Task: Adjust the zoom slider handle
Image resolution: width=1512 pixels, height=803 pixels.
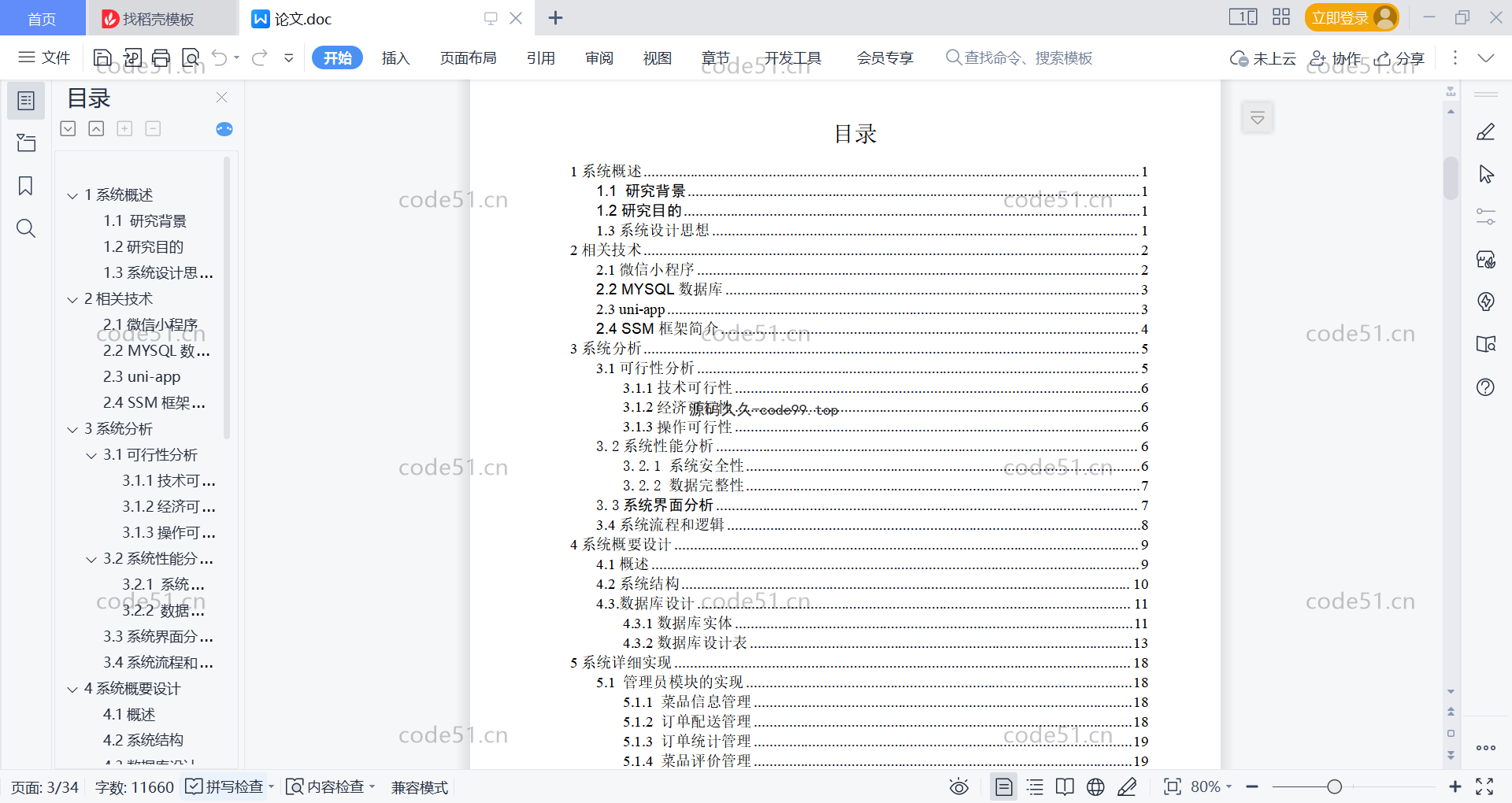Action: tap(1334, 786)
